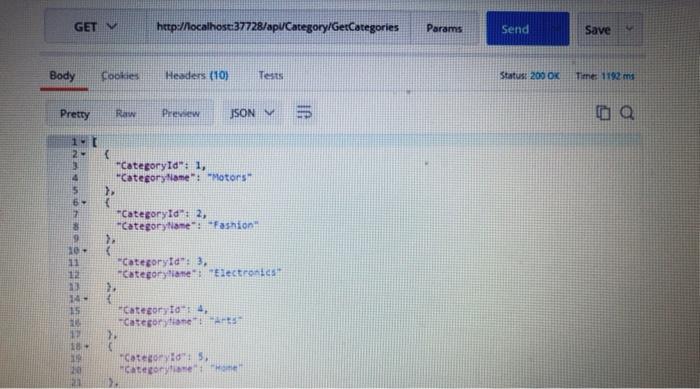Click the "Home" value
This screenshot has width=700, height=389.
[x=226, y=368]
